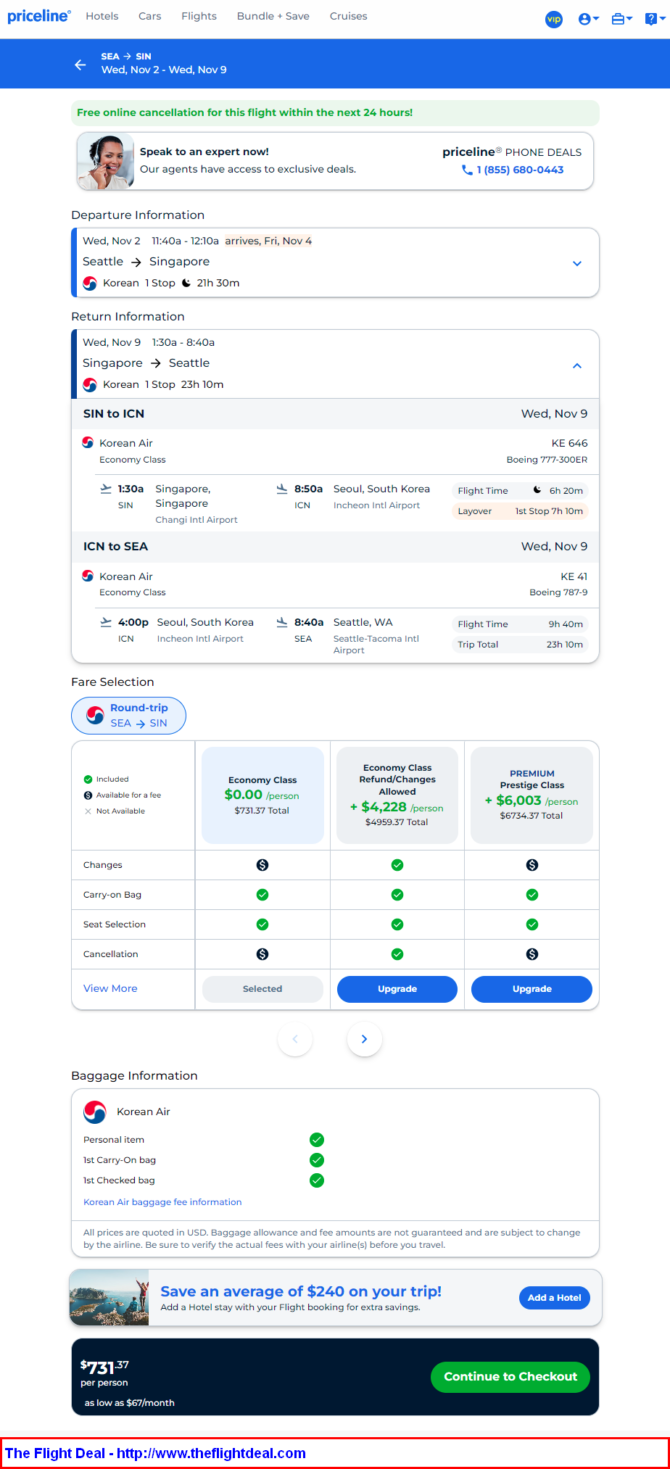
Task: Click the Priceline logo
Action: [x=39, y=17]
